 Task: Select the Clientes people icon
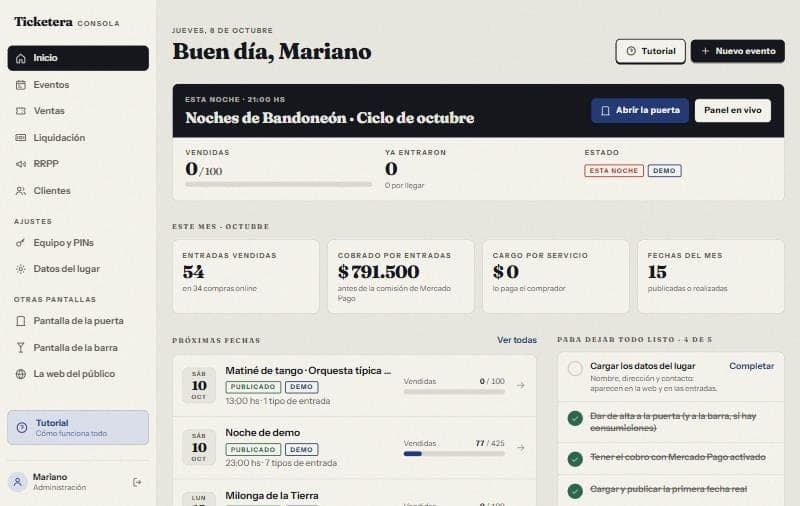pos(21,191)
